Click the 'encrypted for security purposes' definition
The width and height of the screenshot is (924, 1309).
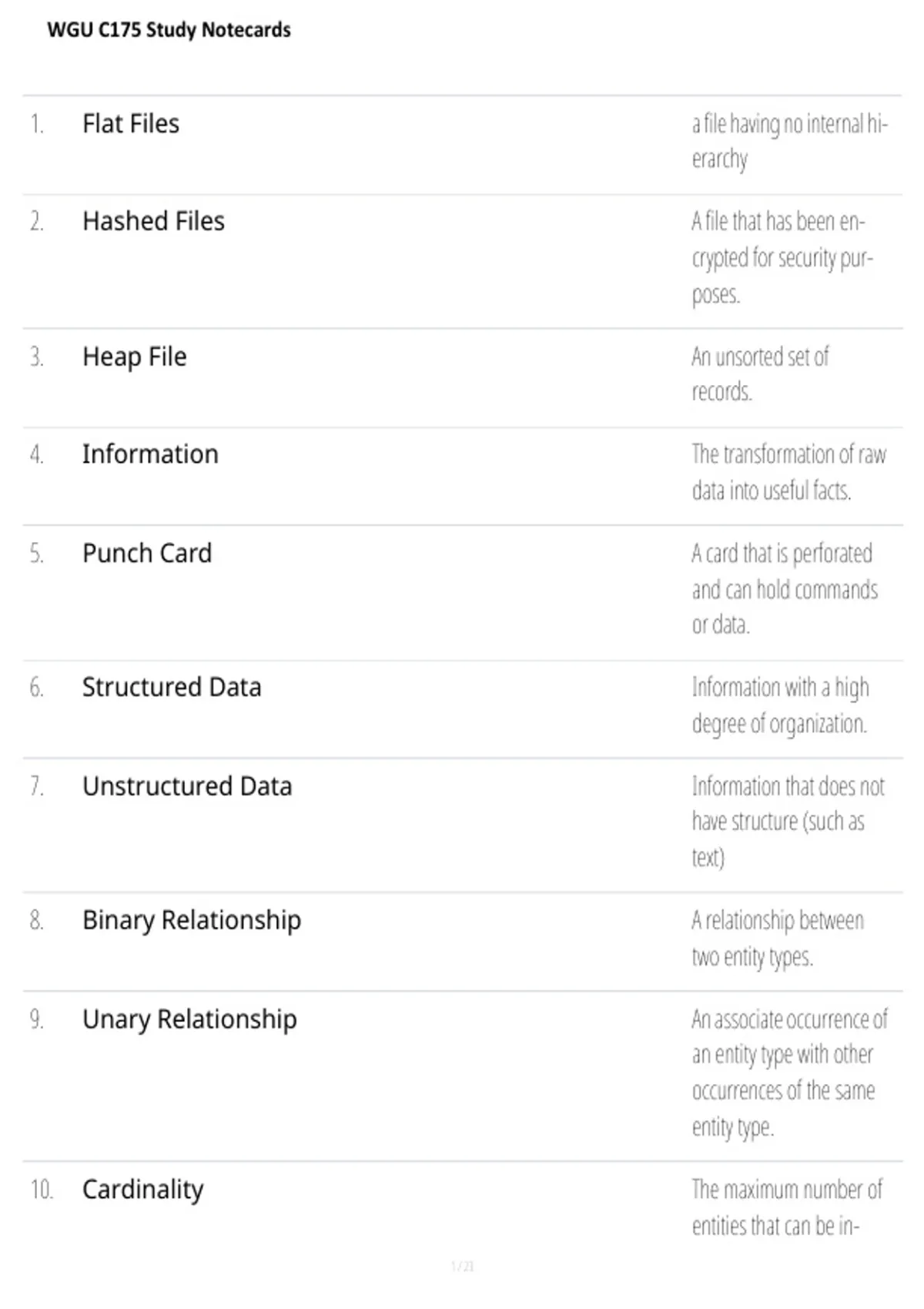(782, 258)
